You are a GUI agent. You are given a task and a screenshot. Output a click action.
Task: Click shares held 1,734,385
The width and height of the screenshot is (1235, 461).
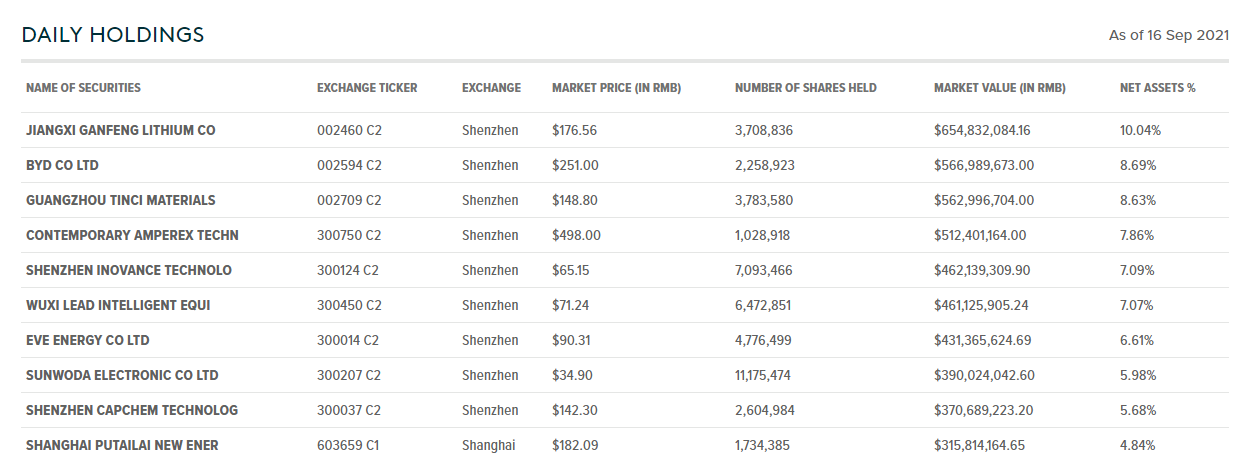tap(763, 445)
